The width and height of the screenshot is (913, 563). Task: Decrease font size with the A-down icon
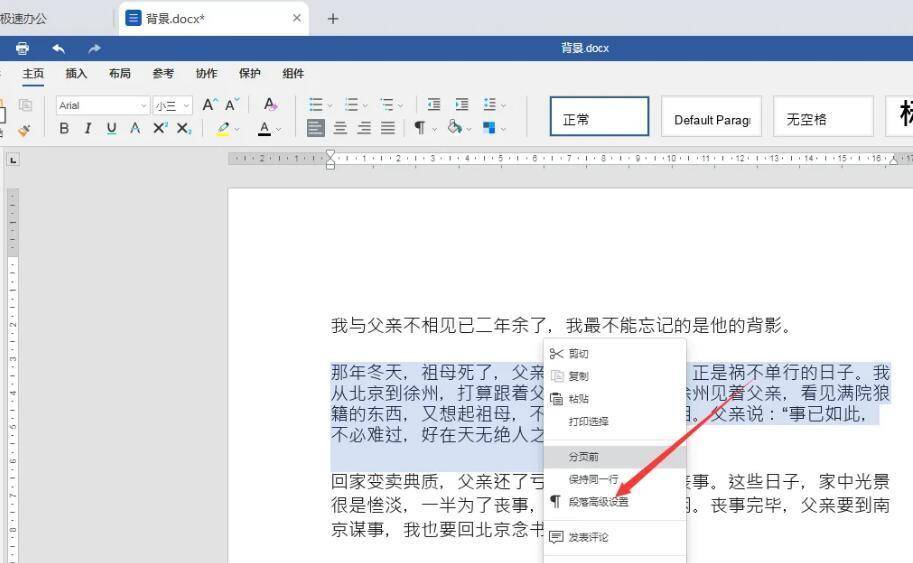coord(232,105)
